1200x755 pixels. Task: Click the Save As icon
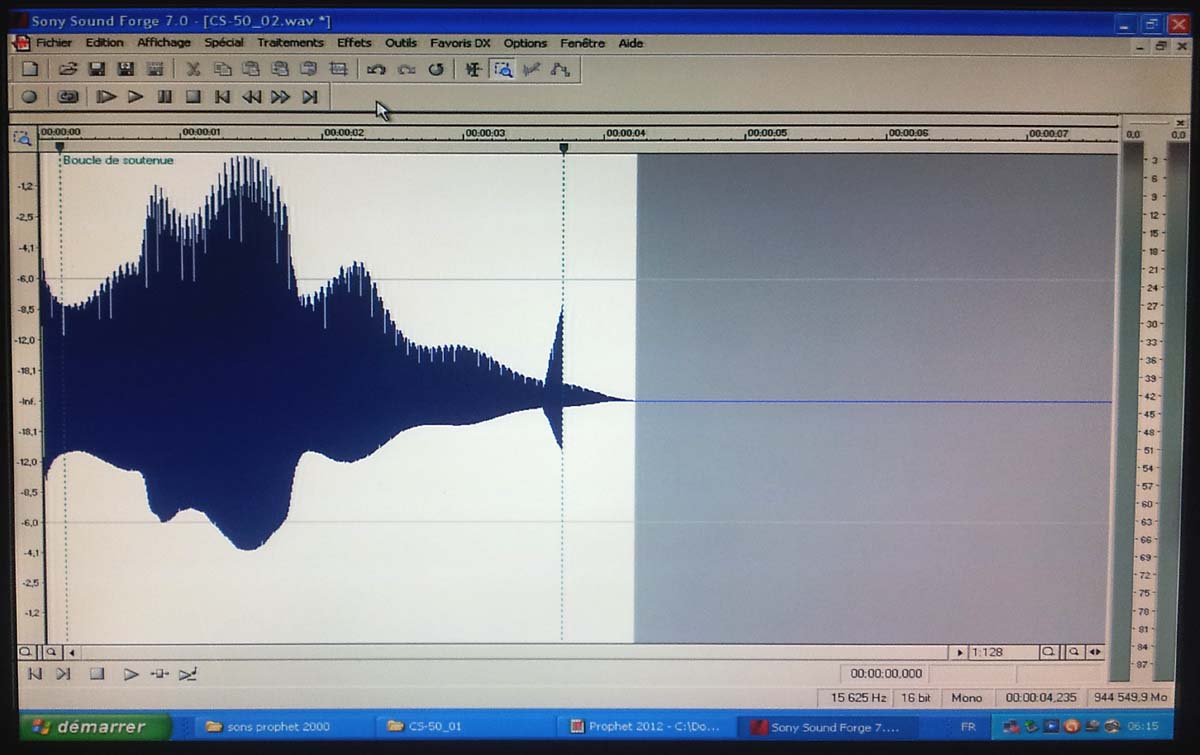click(x=125, y=69)
